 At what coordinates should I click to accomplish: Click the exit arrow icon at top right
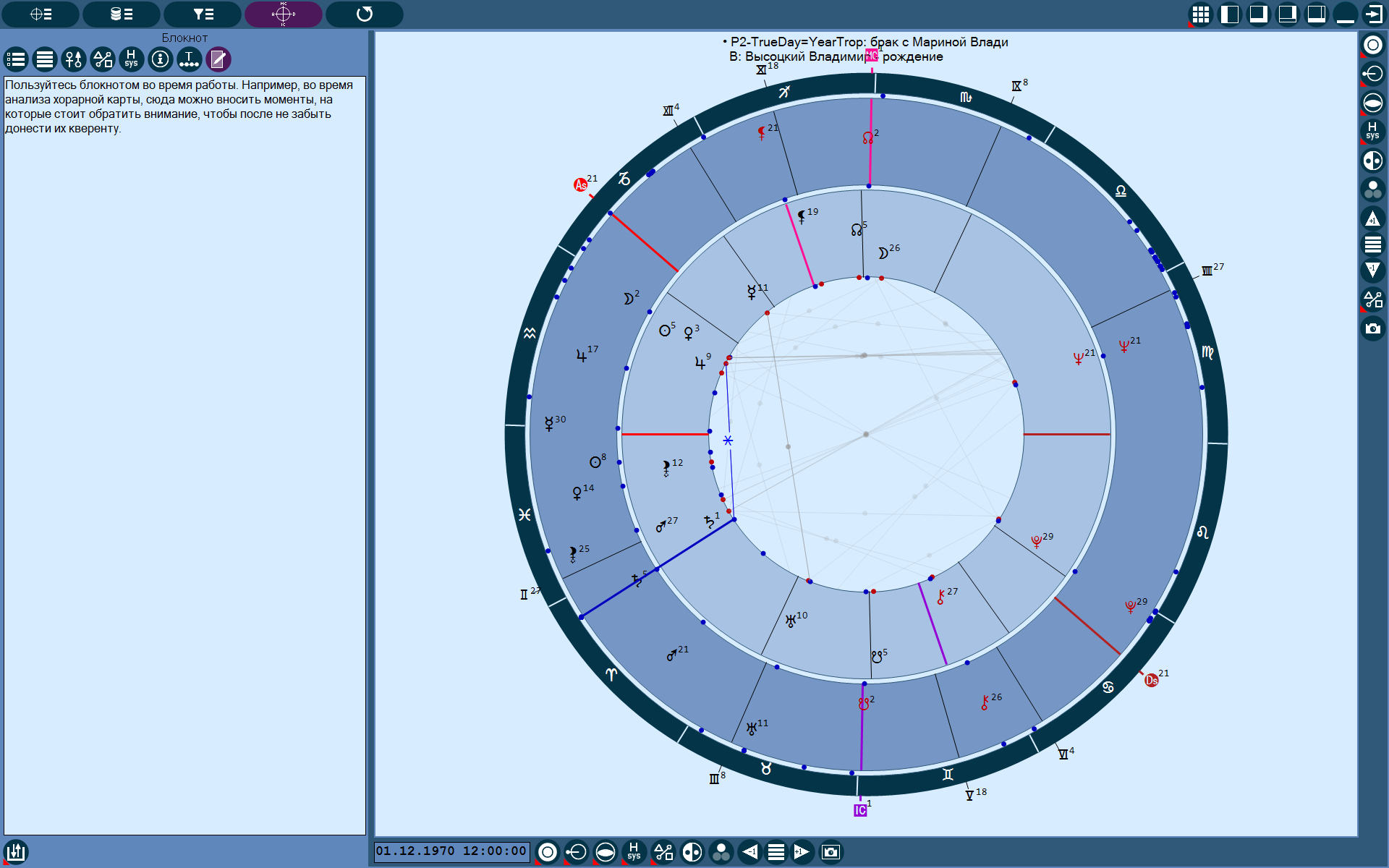(1372, 14)
